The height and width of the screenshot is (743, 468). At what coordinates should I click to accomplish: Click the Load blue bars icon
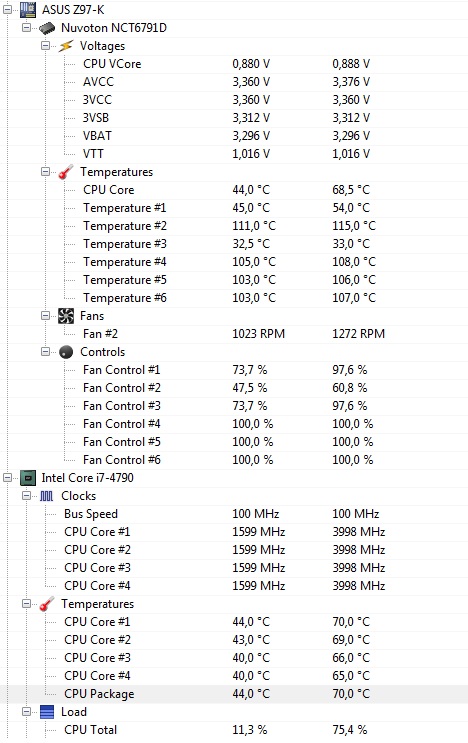47,712
